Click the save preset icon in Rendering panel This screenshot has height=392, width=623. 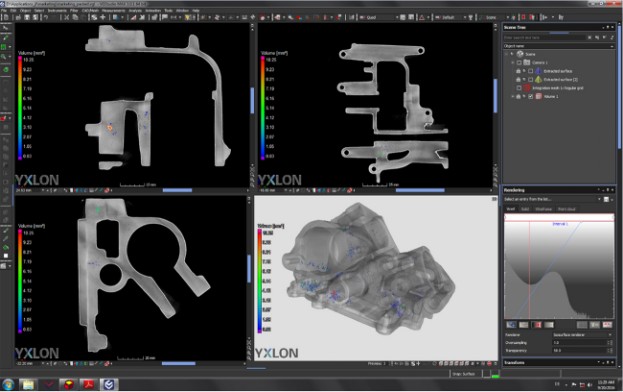[606, 199]
